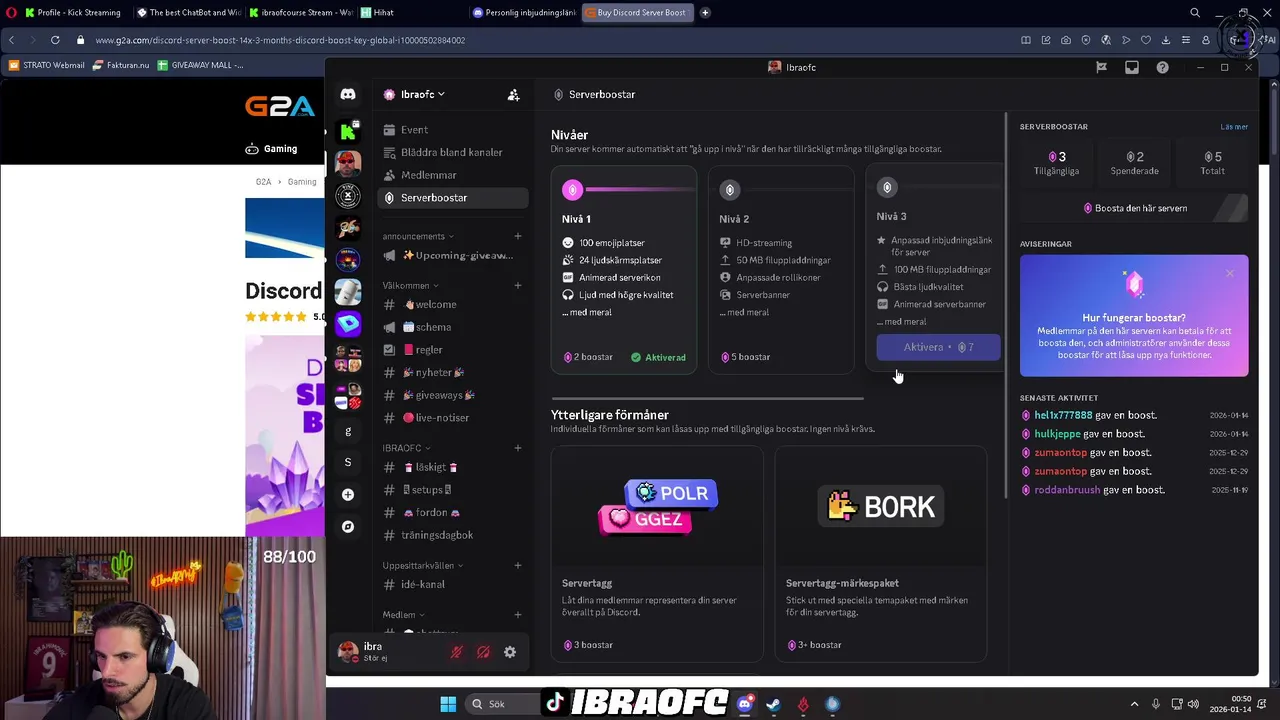The width and height of the screenshot is (1280, 720).
Task: Add channel to Uppesittarkvällen category
Action: click(518, 565)
